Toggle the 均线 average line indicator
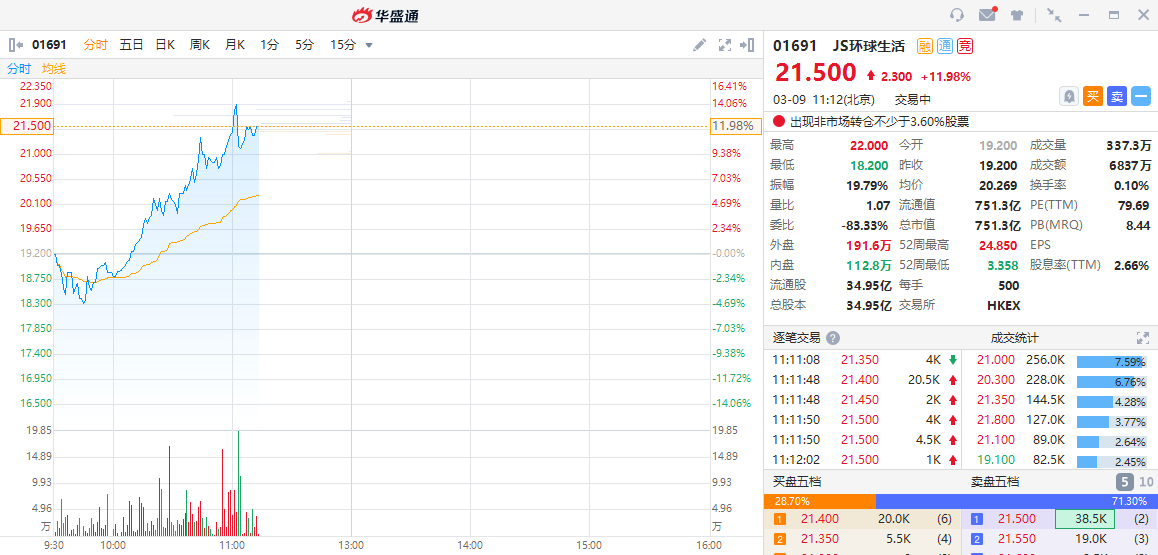This screenshot has height=555, width=1158. (x=54, y=69)
